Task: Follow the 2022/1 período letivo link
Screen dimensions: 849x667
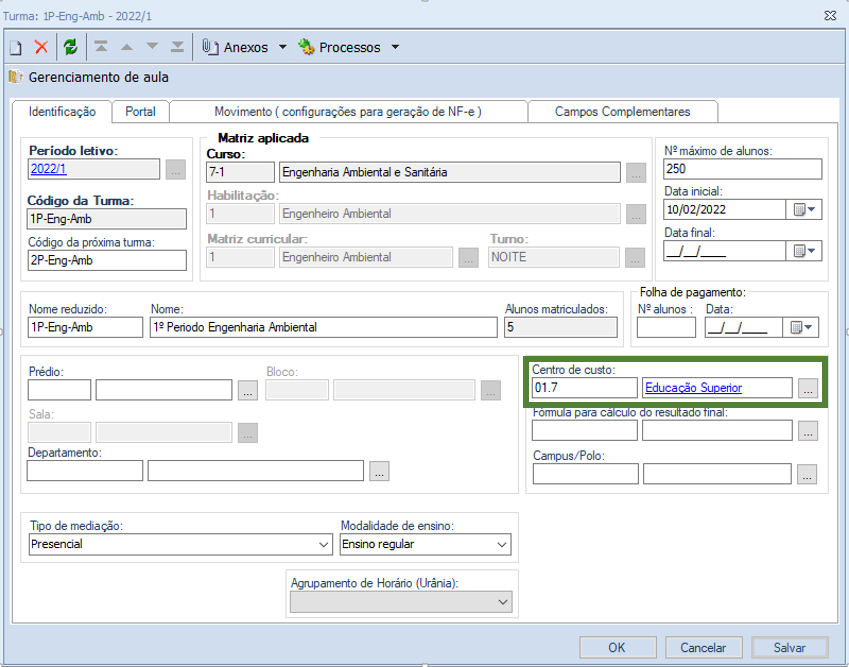Action: [x=49, y=169]
